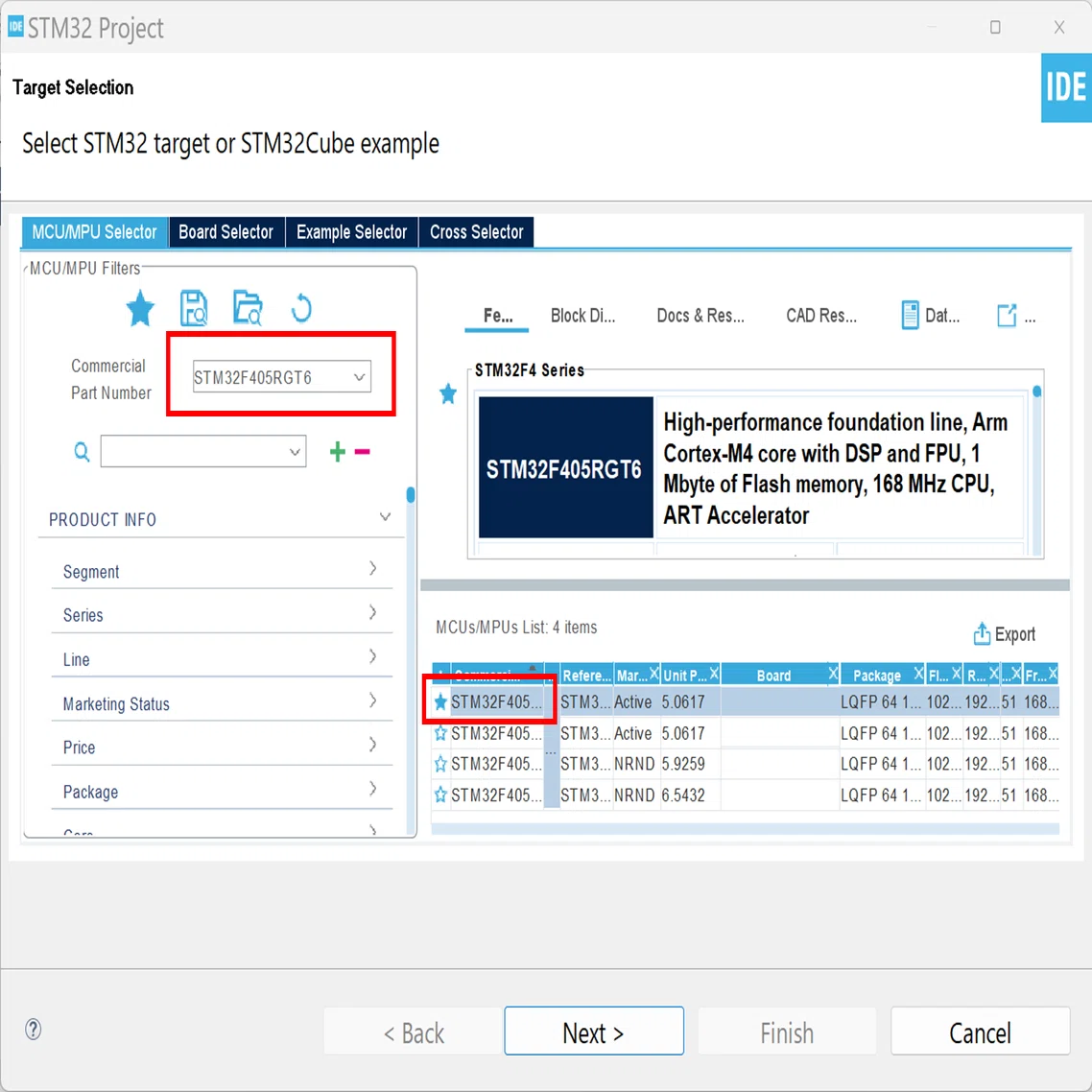Click the Next > button
Image resolution: width=1092 pixels, height=1092 pixels.
(594, 1031)
